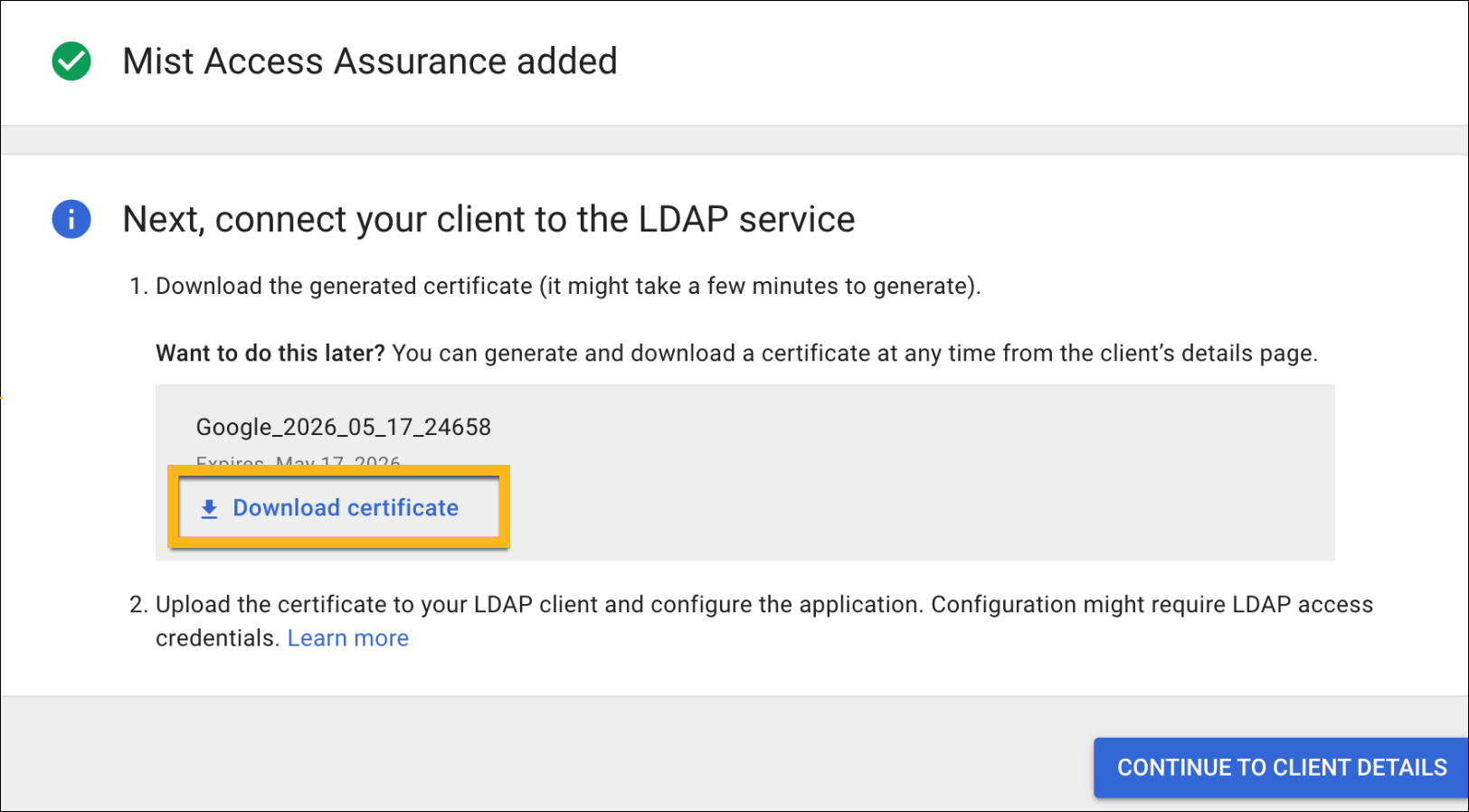Image resolution: width=1469 pixels, height=812 pixels.
Task: Click the bold Want to do this later text
Action: pyautogui.click(x=270, y=354)
